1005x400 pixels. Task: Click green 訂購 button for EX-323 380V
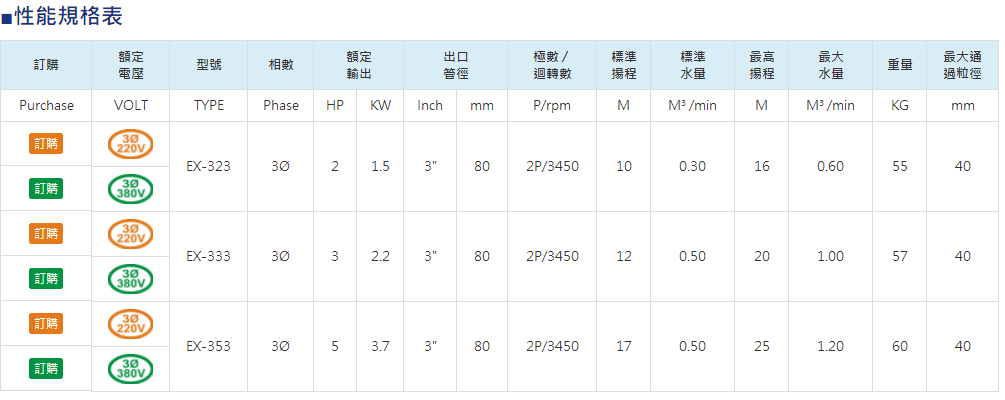tap(46, 188)
